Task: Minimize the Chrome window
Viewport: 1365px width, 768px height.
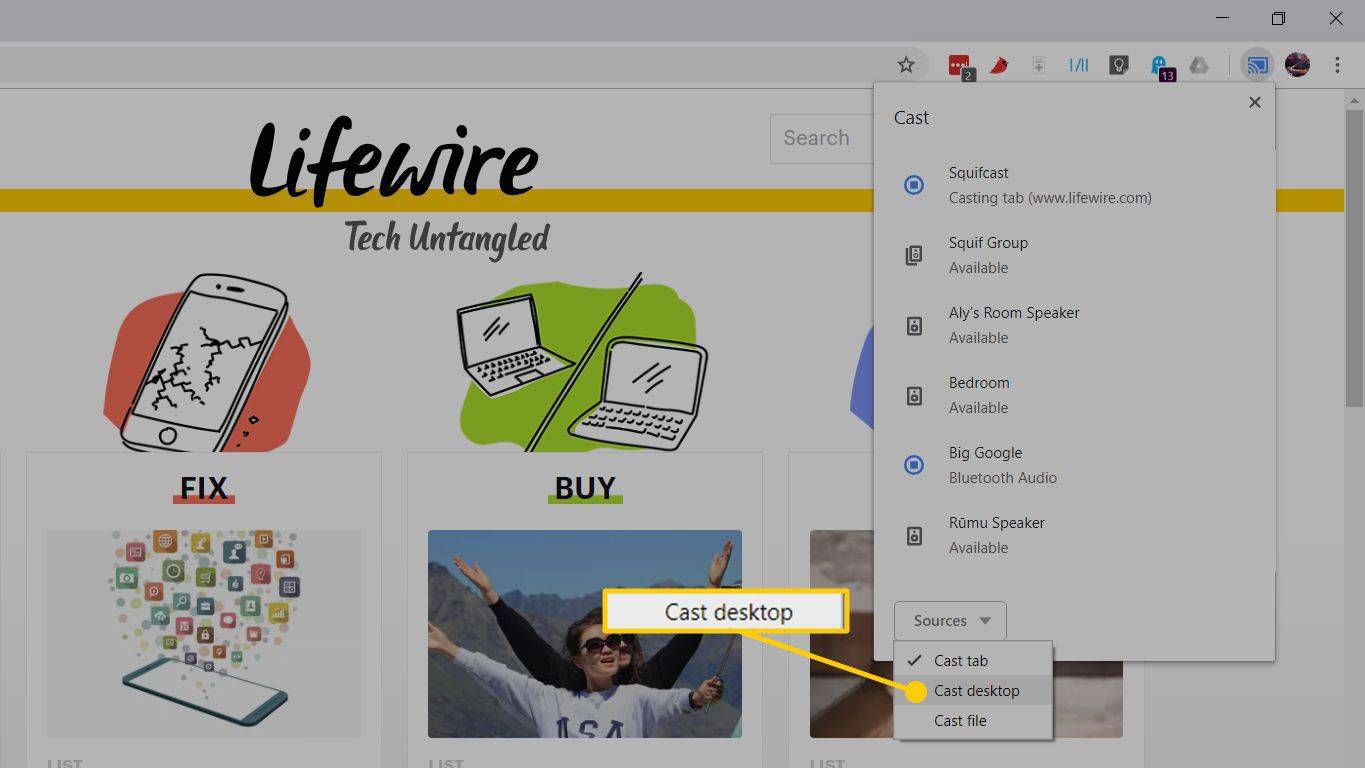Action: (1223, 18)
